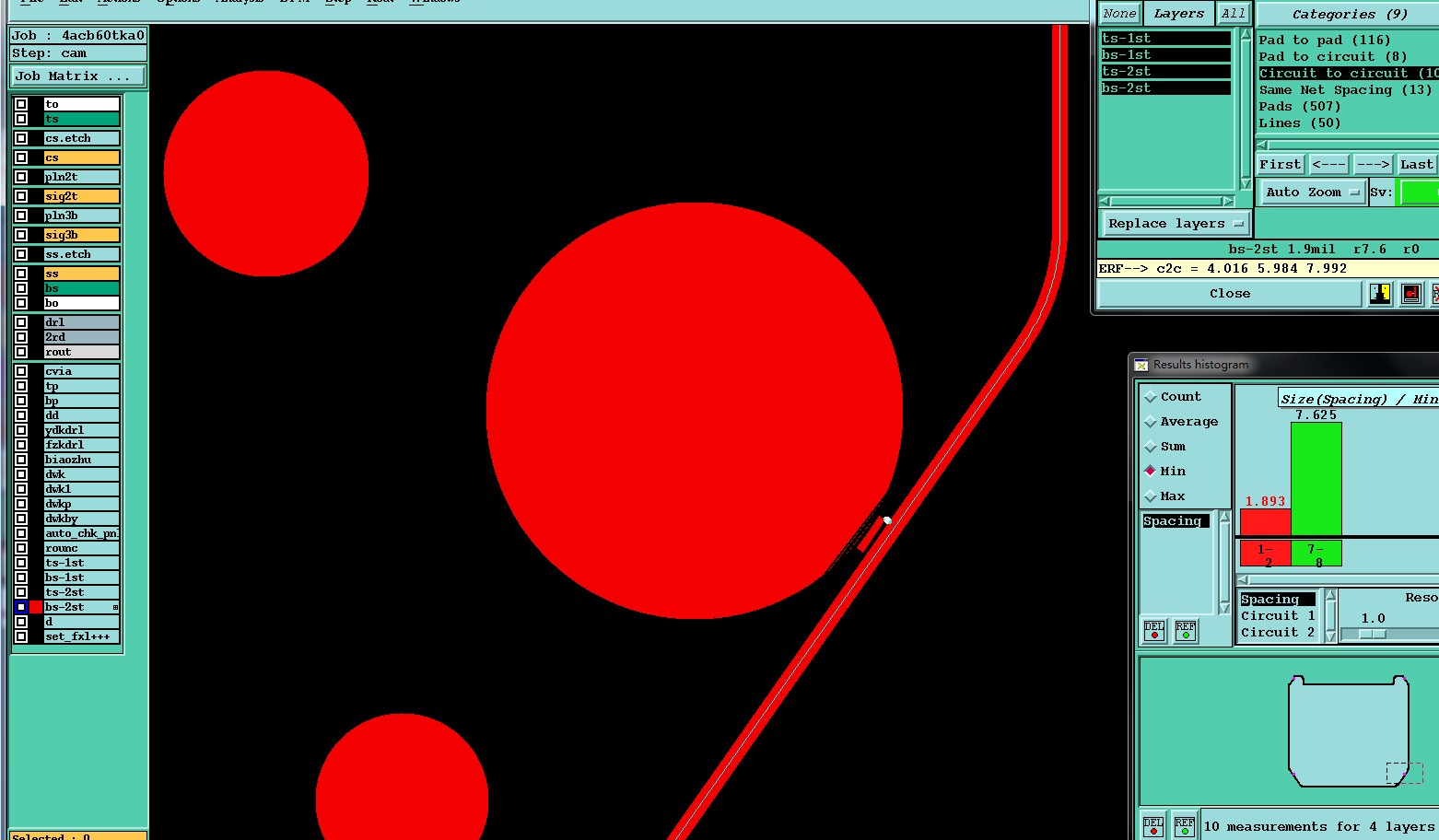Click the Categories (9) header
Image resolution: width=1439 pixels, height=840 pixels.
[1349, 15]
